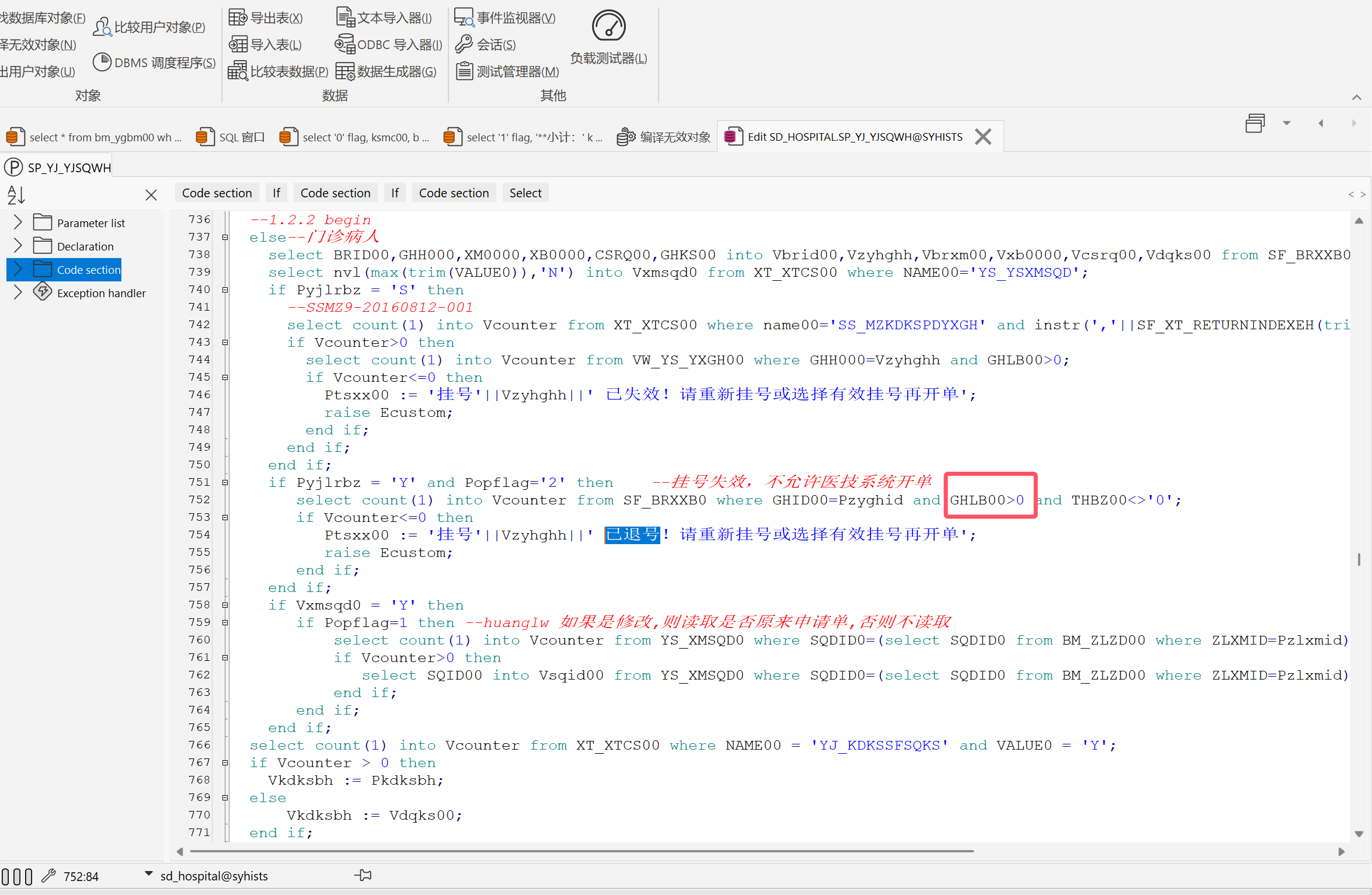Click the first Code section breadcrumb
This screenshot has width=1372, height=895.
(x=217, y=193)
